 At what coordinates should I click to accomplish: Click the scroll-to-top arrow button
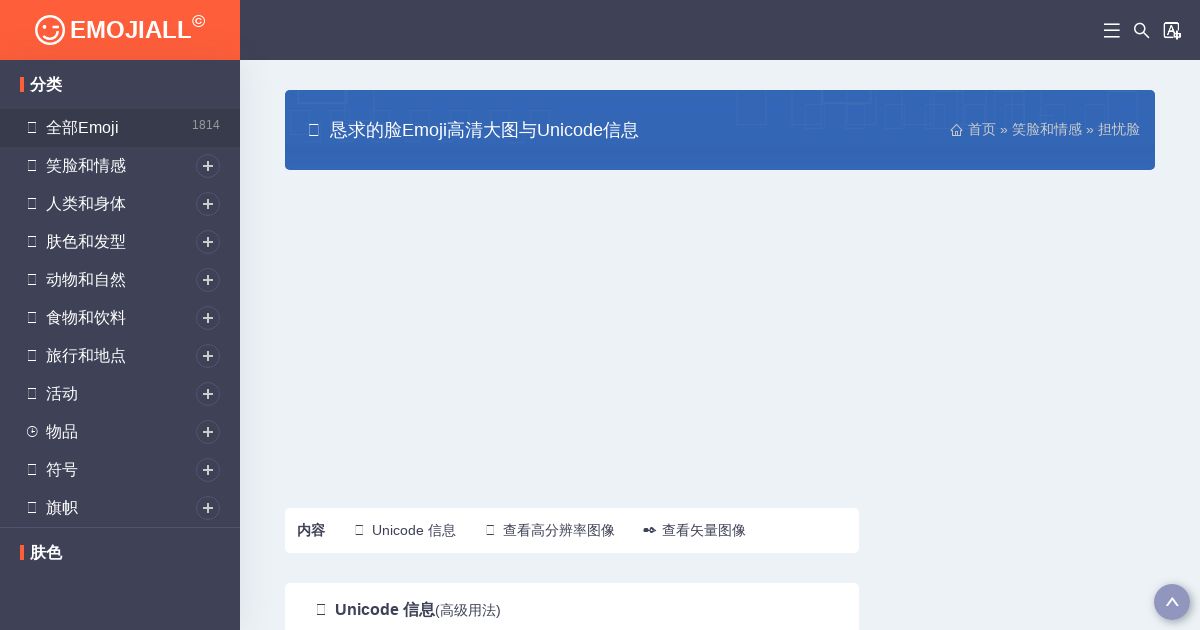click(1172, 602)
